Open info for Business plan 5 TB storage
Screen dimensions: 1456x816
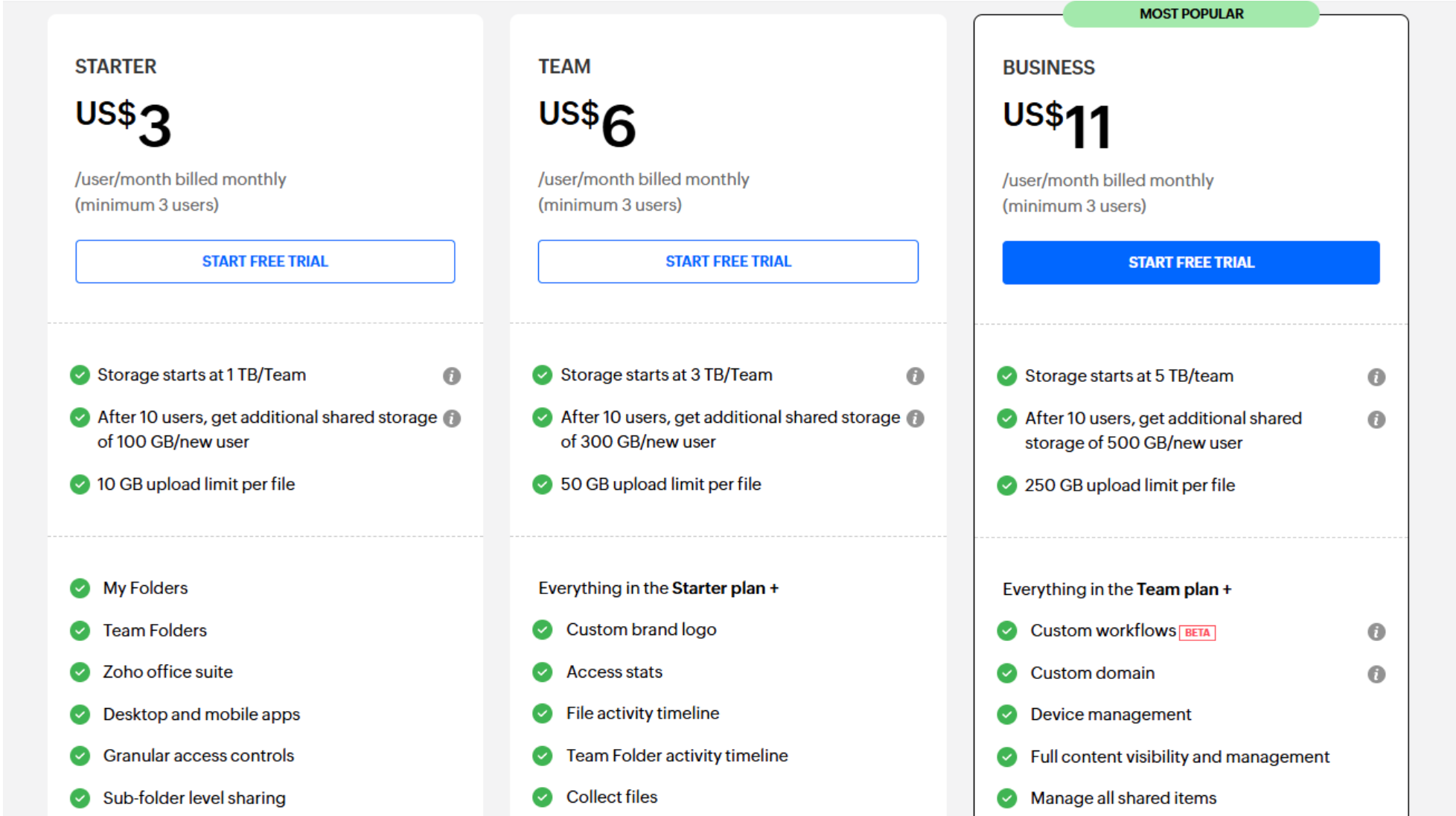pos(1376,377)
